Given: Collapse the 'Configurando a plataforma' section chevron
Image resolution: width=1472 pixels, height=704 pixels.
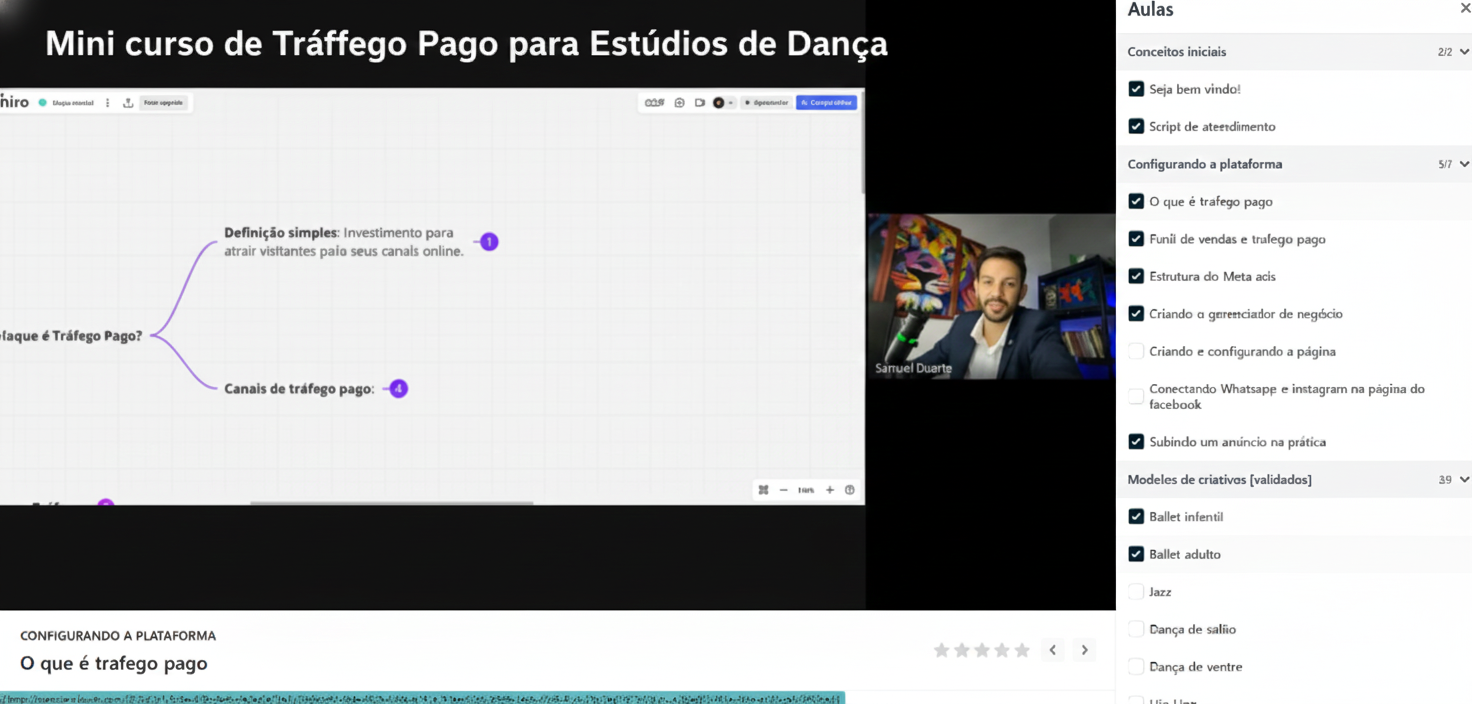Looking at the screenshot, I should (x=1464, y=164).
